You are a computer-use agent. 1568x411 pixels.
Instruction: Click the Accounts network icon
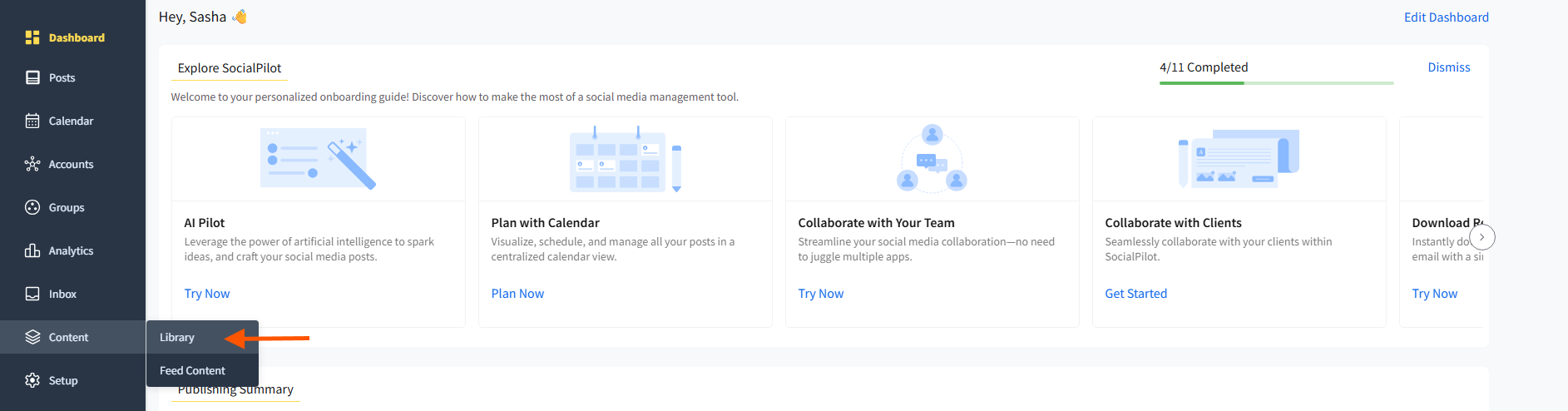click(x=32, y=164)
